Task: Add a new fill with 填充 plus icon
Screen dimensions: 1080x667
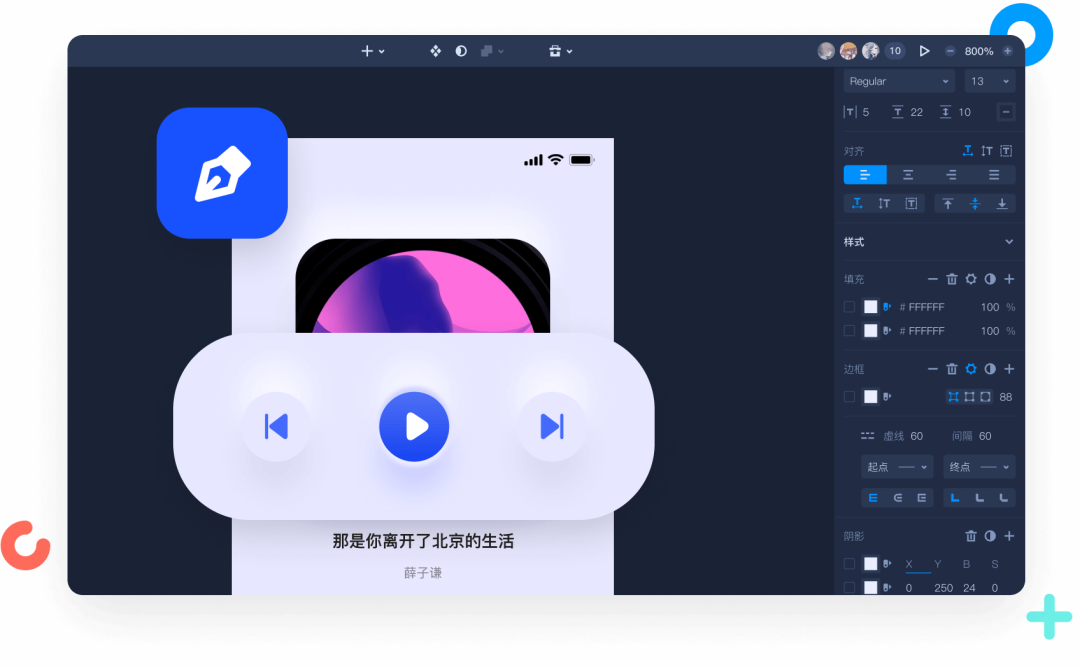Action: (x=1009, y=279)
